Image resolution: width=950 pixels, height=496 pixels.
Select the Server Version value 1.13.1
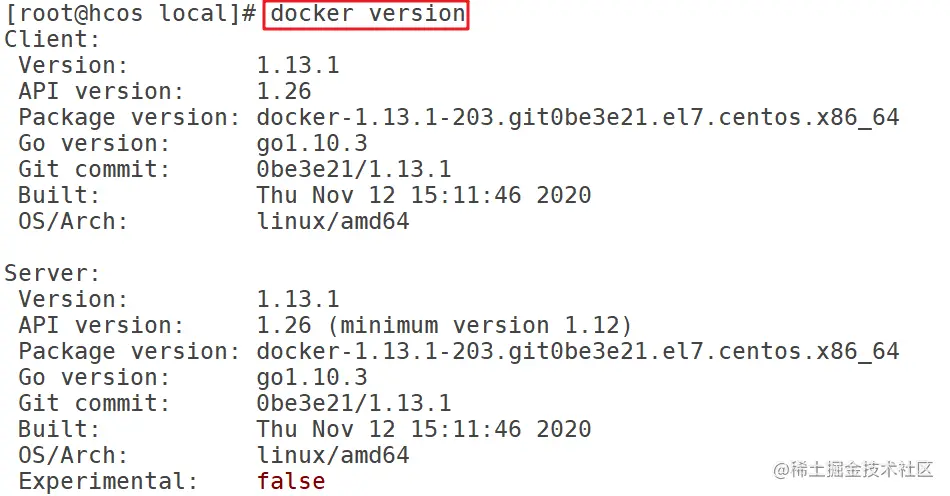298,299
